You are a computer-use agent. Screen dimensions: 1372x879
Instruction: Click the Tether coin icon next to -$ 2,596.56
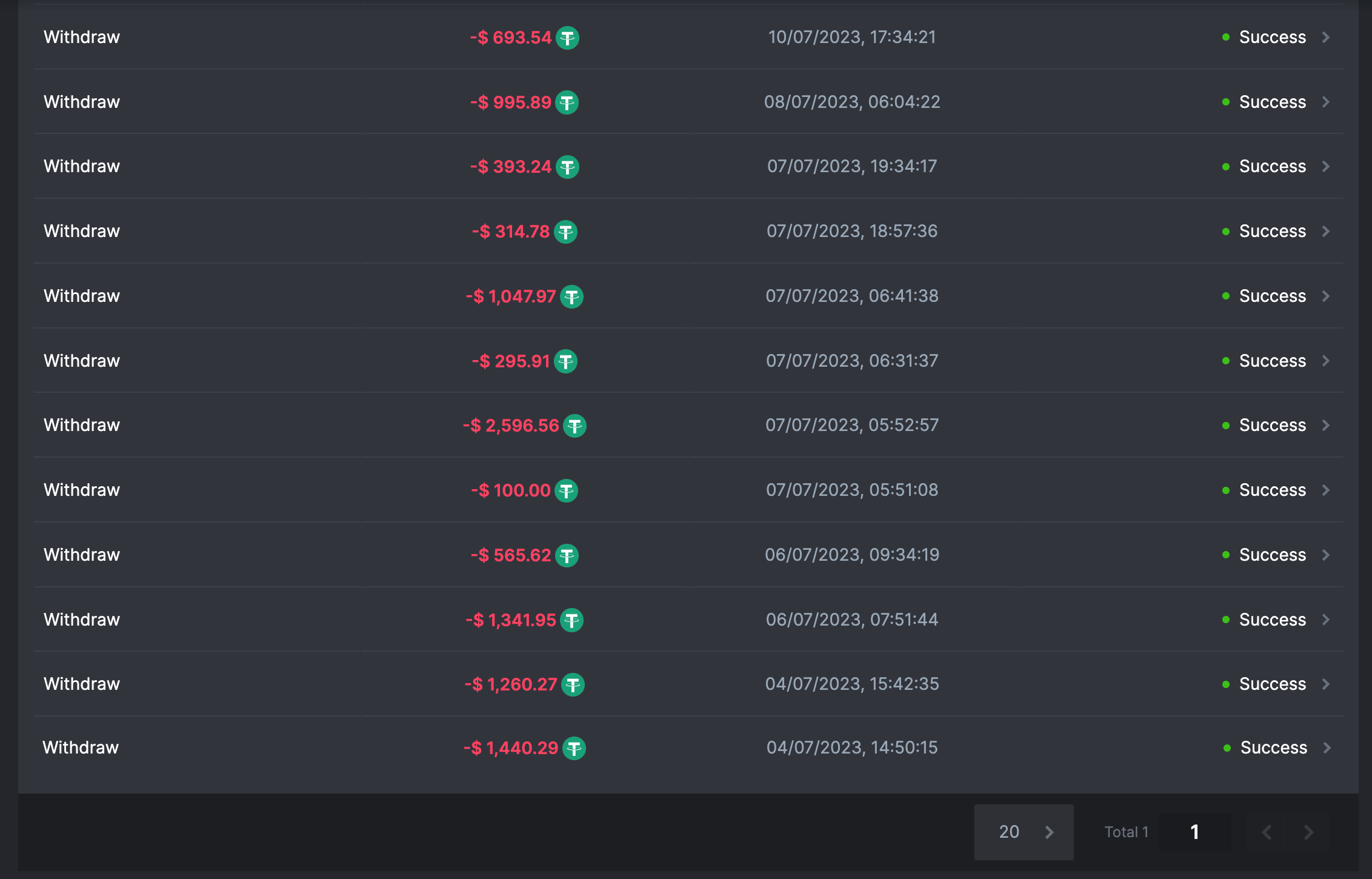pos(574,426)
